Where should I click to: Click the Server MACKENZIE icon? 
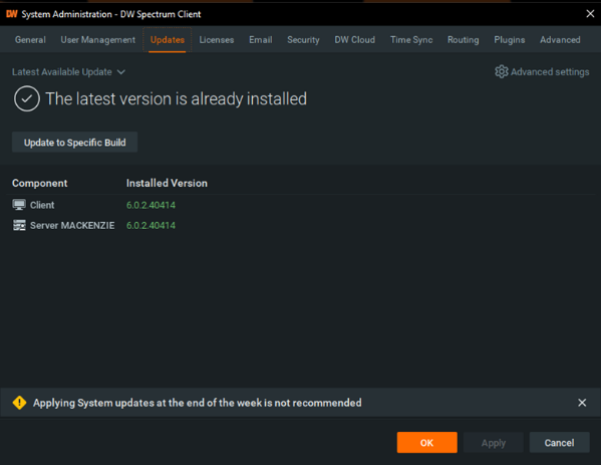pos(19,226)
